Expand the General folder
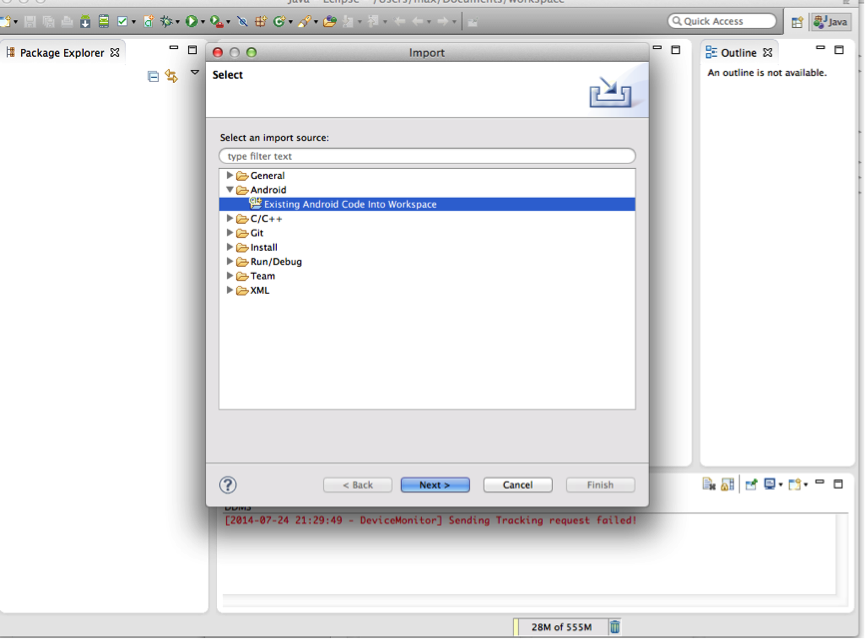Image resolution: width=865 pixels, height=639 pixels. tap(229, 175)
